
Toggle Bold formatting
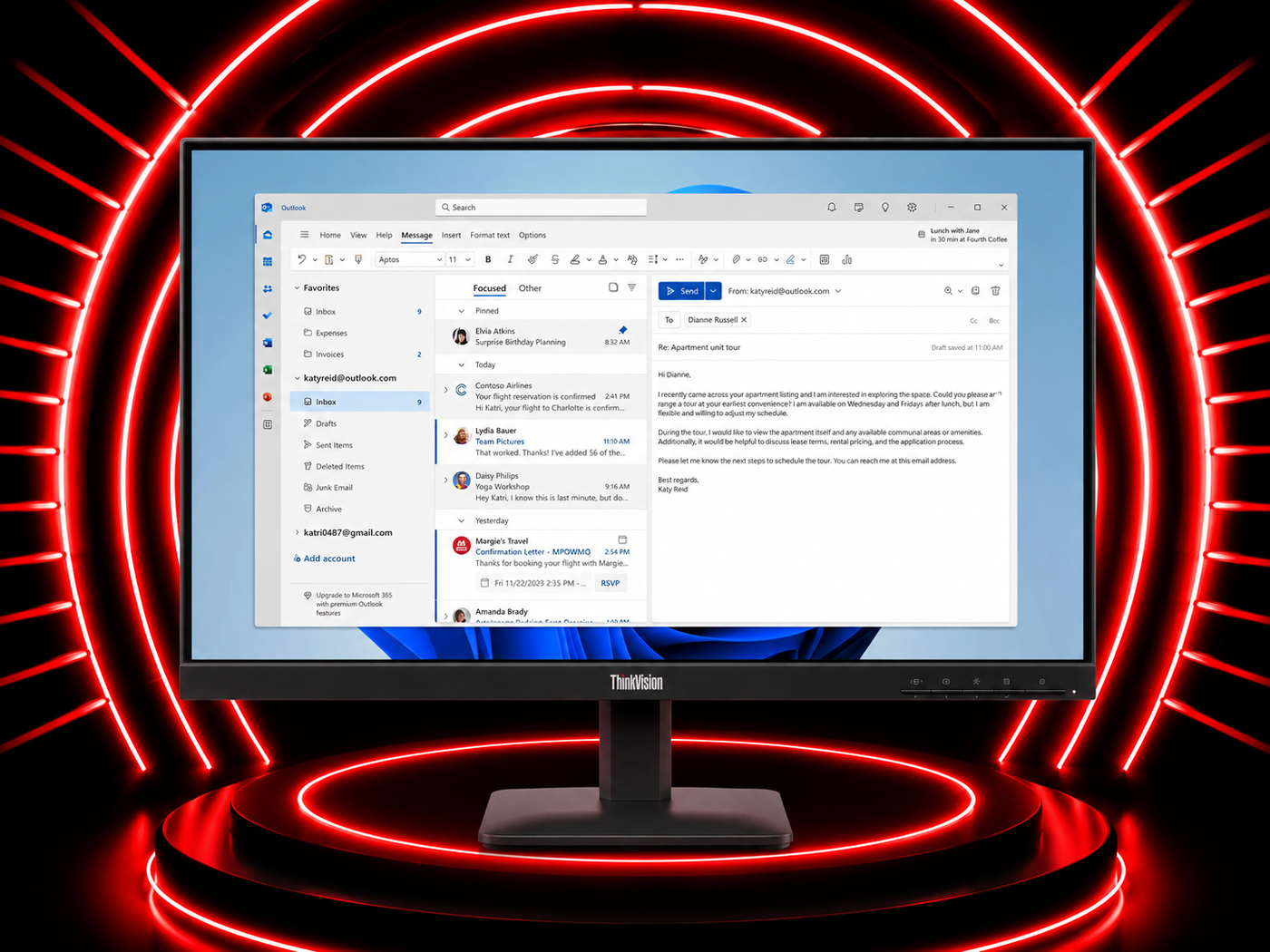488,259
